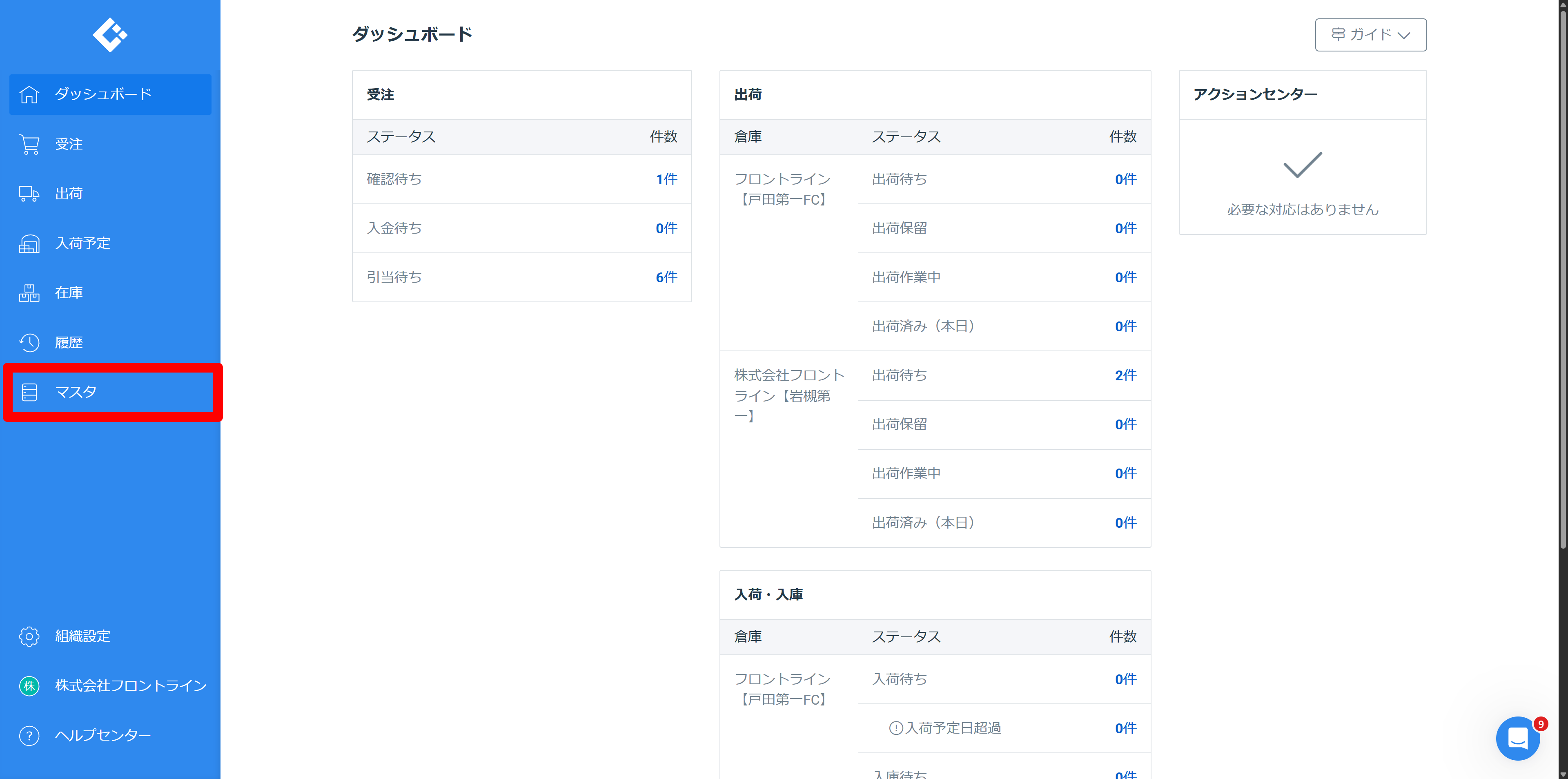Click the signpost icon in ガイド button

click(1338, 34)
